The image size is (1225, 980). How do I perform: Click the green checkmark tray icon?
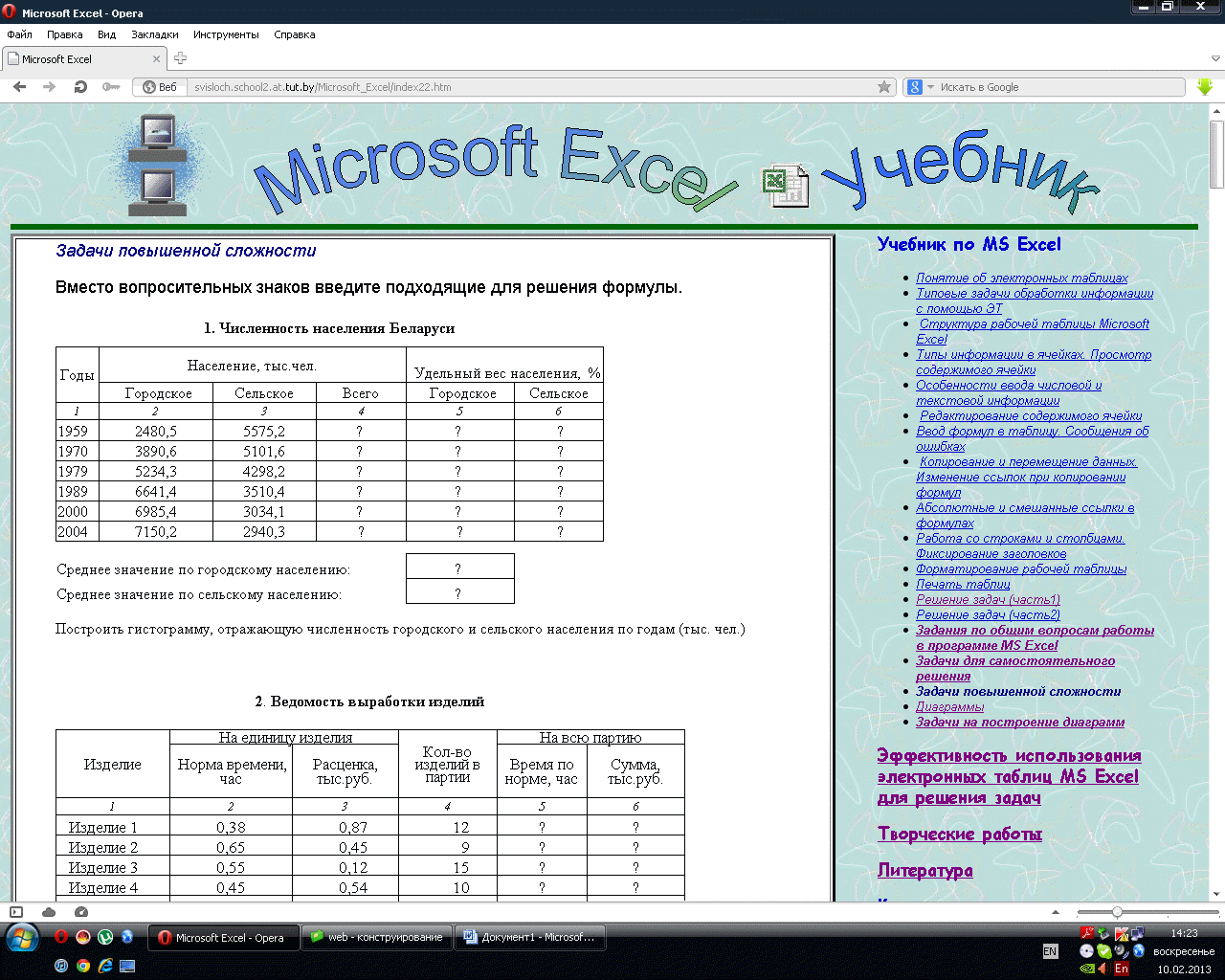1104,950
